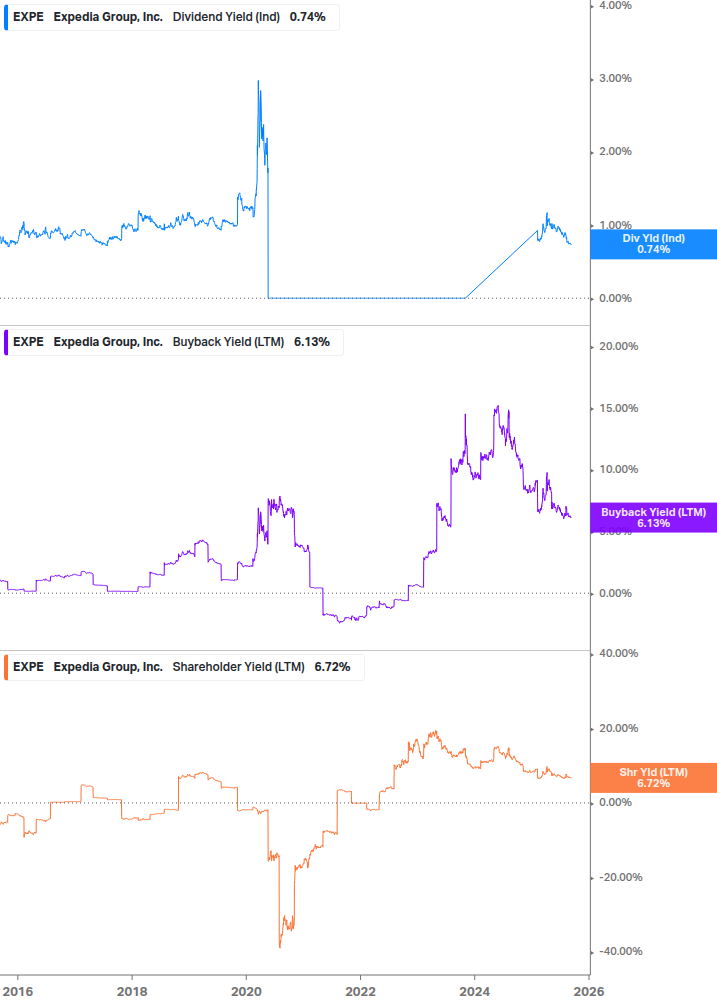
Task: Click the Dividend Yield (Ind) legend label
Action: 226,17
